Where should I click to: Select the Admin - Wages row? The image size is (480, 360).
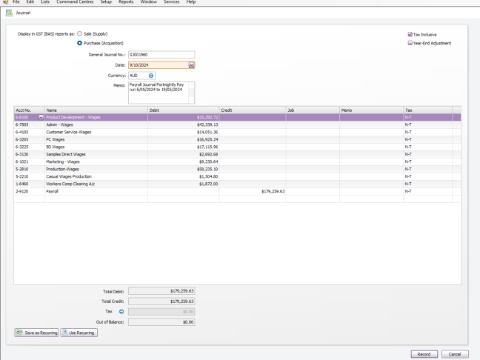click(237, 125)
